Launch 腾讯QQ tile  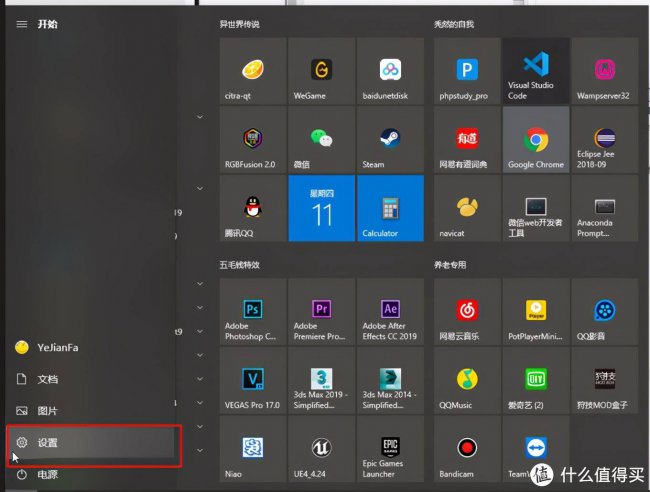(253, 208)
